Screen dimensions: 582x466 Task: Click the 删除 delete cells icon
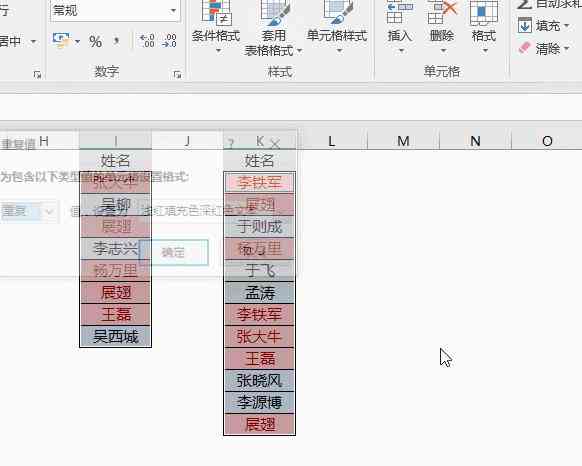[x=442, y=13]
